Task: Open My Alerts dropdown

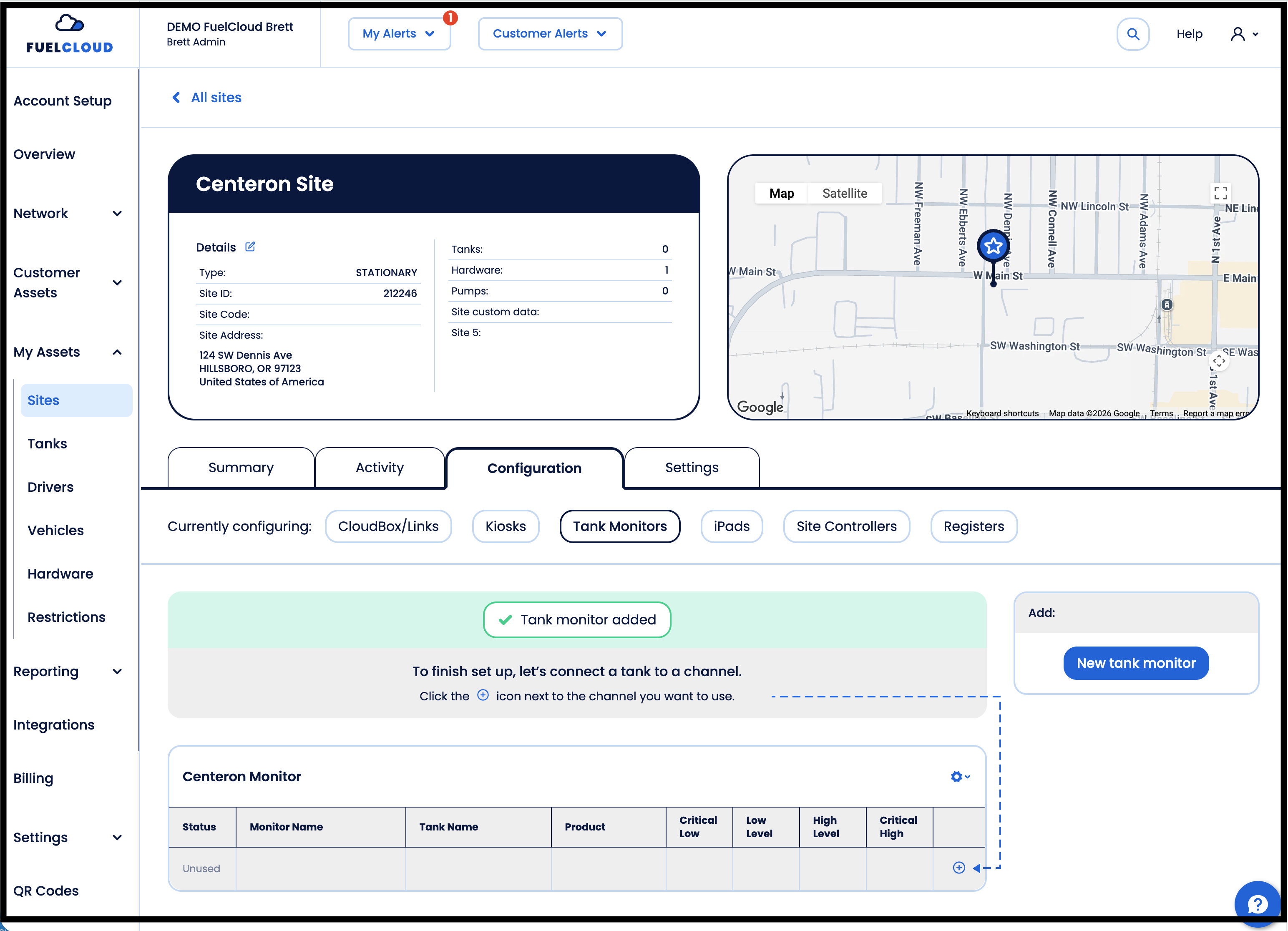Action: [x=399, y=33]
